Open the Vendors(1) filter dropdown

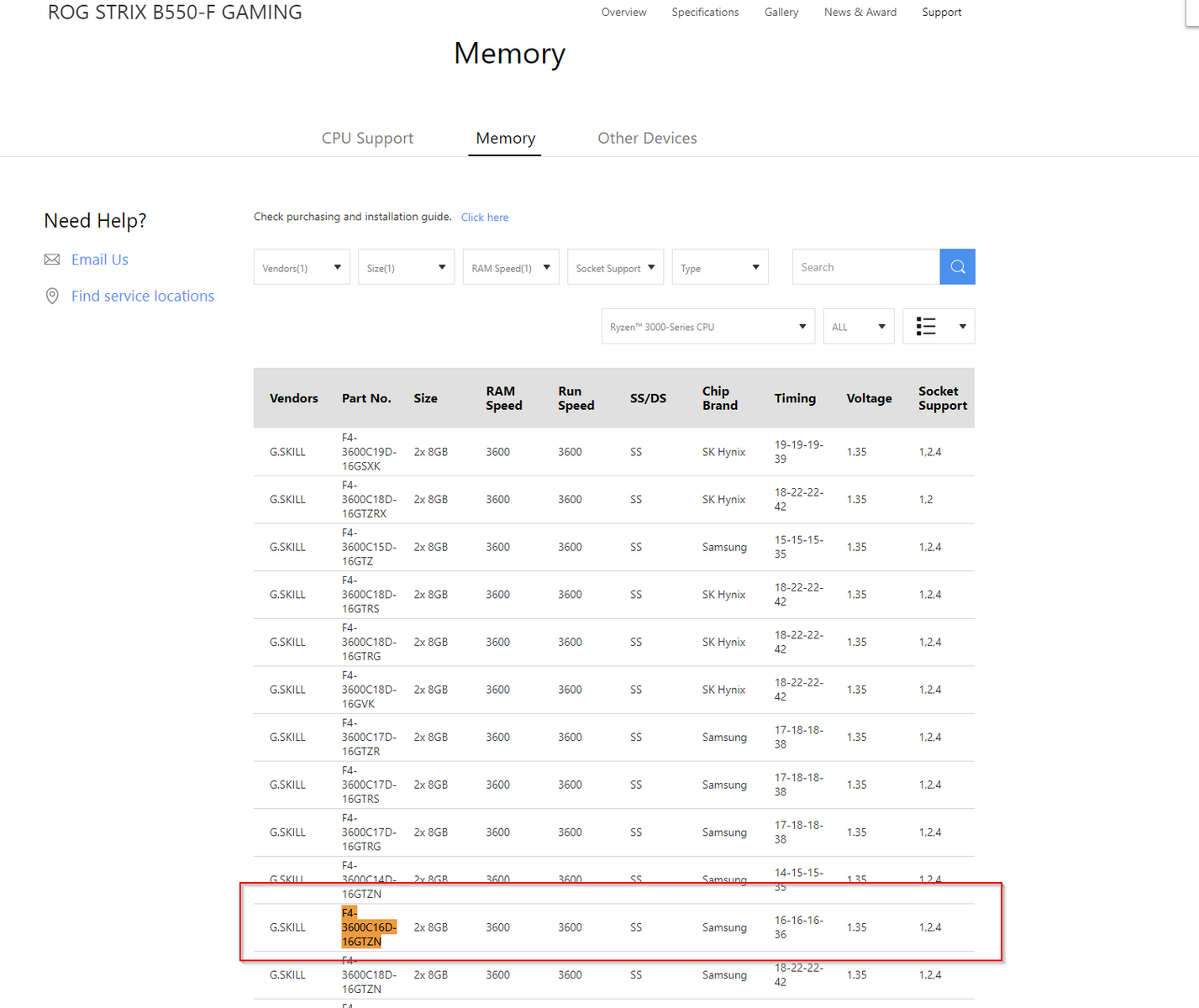[x=302, y=267]
